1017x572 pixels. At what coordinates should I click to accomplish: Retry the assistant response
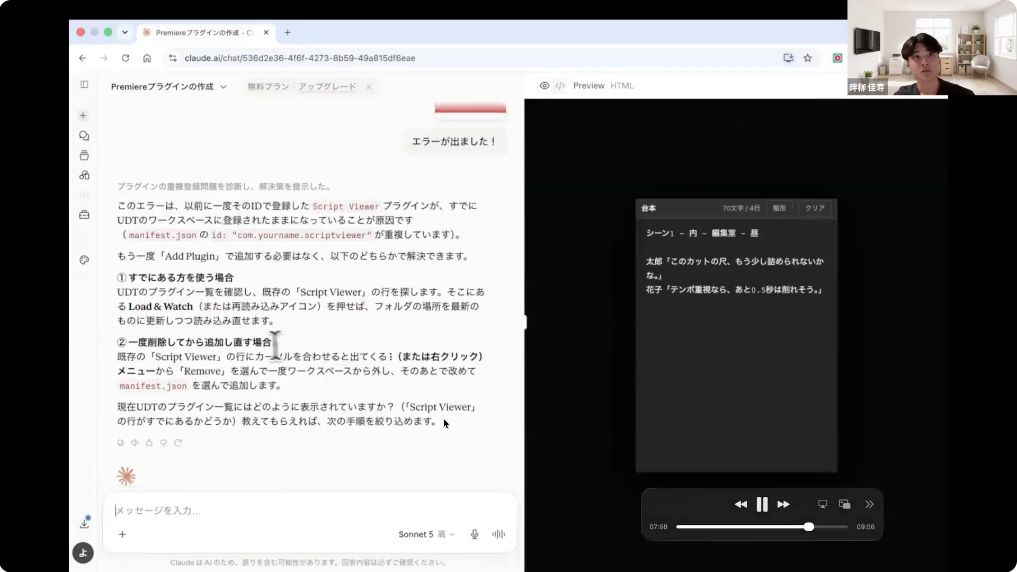(x=178, y=443)
